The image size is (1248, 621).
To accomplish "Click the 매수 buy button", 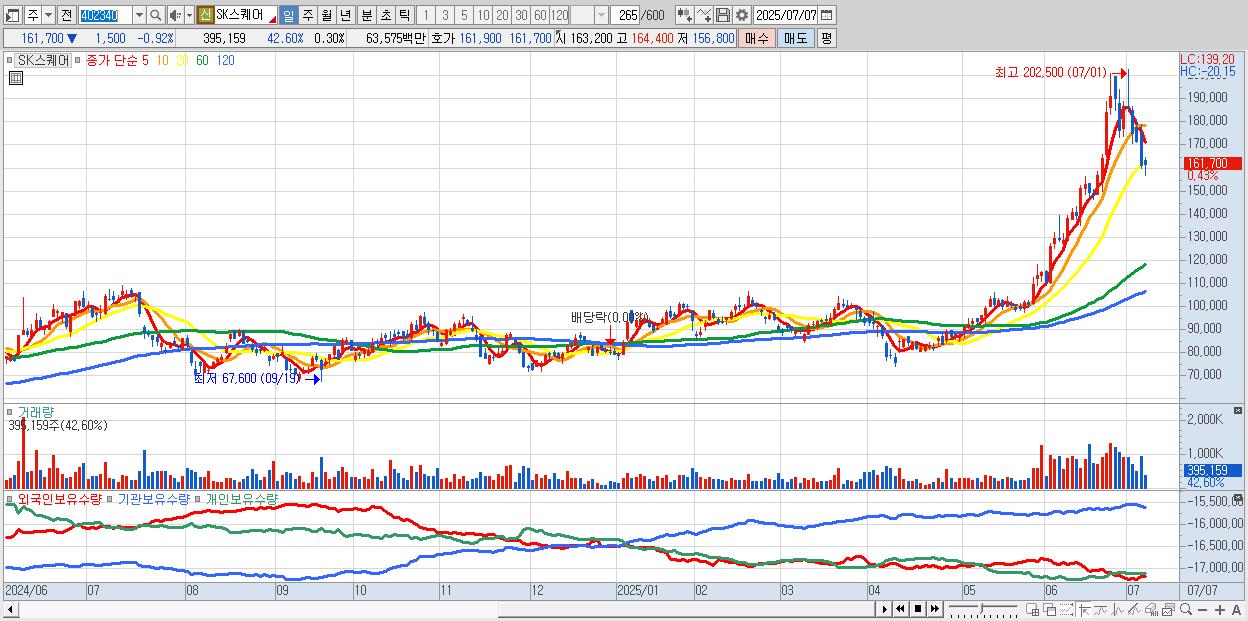I will coord(757,38).
